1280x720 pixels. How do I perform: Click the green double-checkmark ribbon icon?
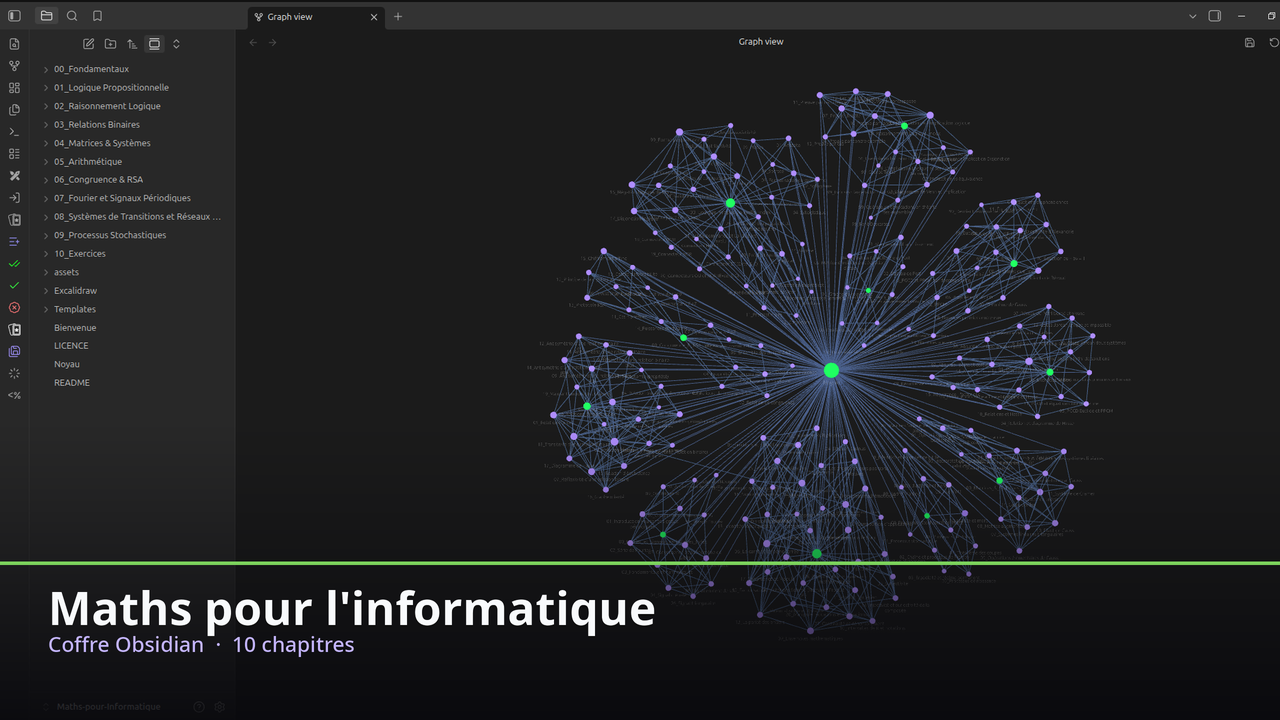[14, 264]
